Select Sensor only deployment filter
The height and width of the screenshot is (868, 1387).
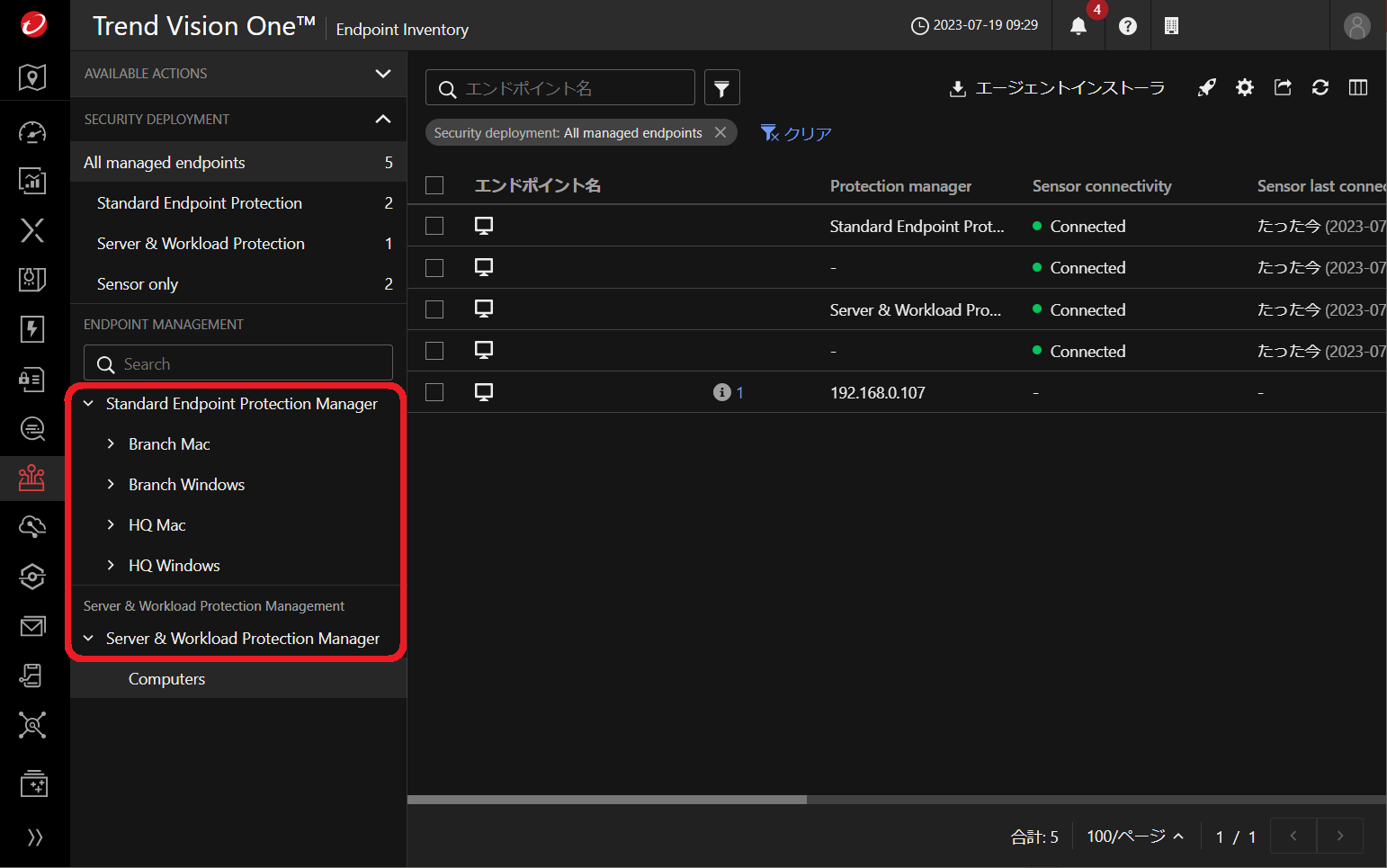point(138,284)
